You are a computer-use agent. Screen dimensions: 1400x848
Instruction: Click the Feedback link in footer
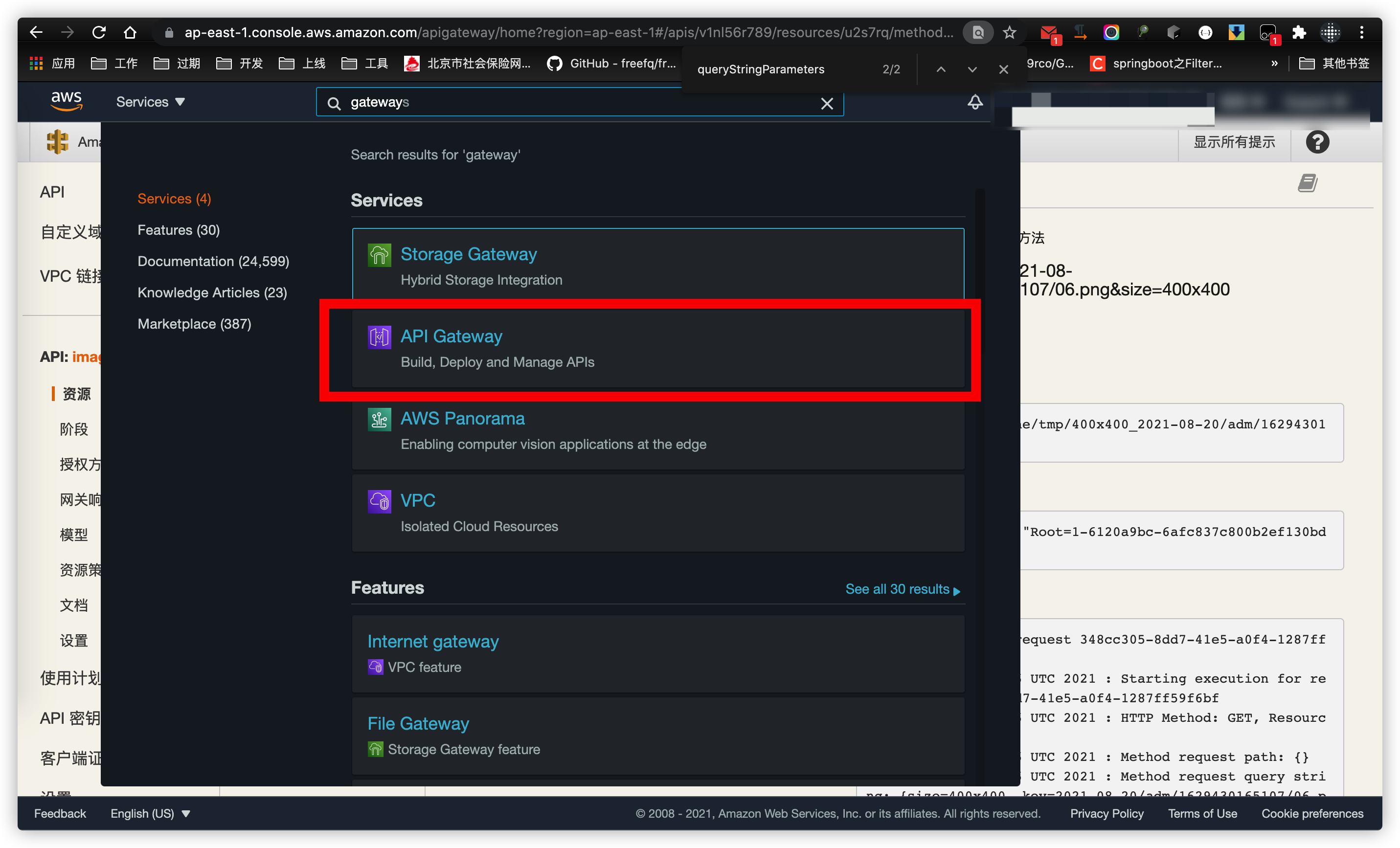point(60,813)
